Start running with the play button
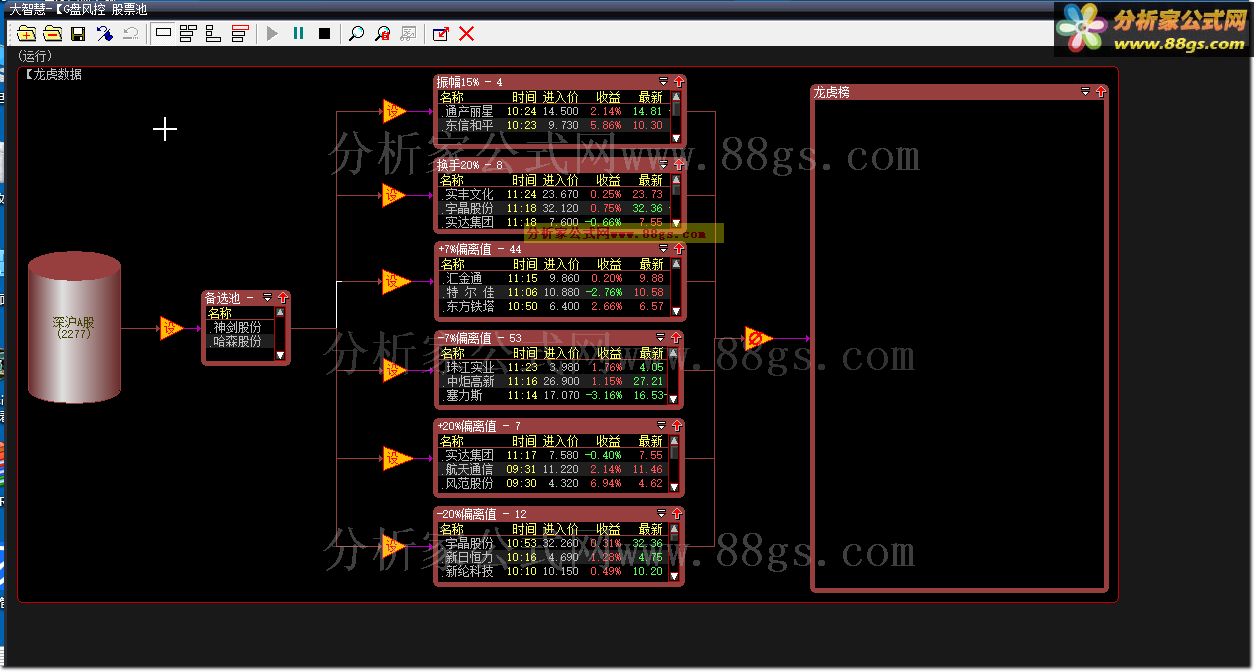Image resolution: width=1256 pixels, height=672 pixels. pos(272,34)
